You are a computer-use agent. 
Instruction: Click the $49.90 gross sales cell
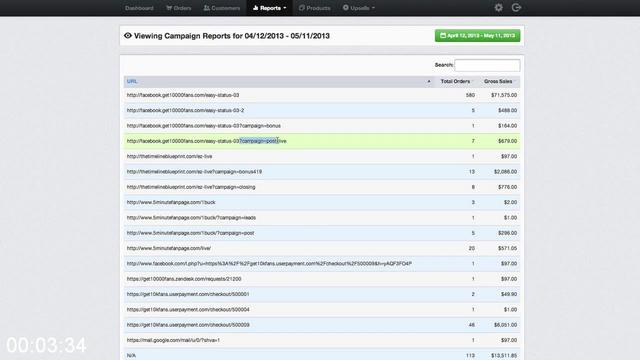click(x=509, y=294)
